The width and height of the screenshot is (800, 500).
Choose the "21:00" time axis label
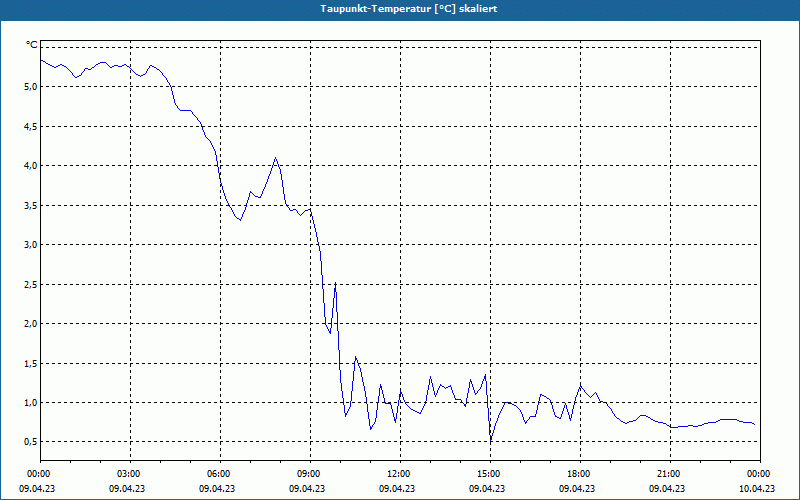point(670,474)
